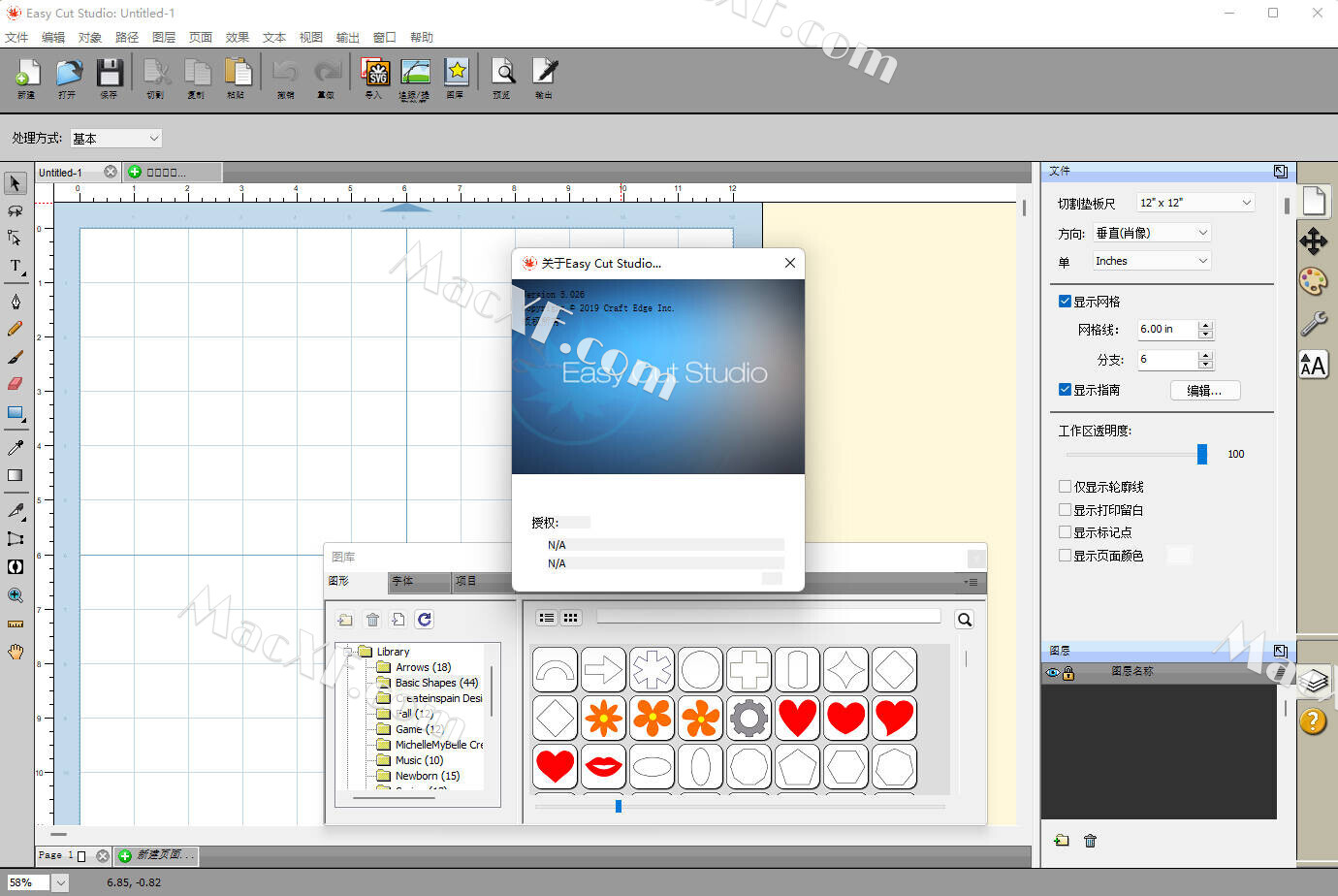Open 处理方式 基本 dropdown

[x=115, y=139]
